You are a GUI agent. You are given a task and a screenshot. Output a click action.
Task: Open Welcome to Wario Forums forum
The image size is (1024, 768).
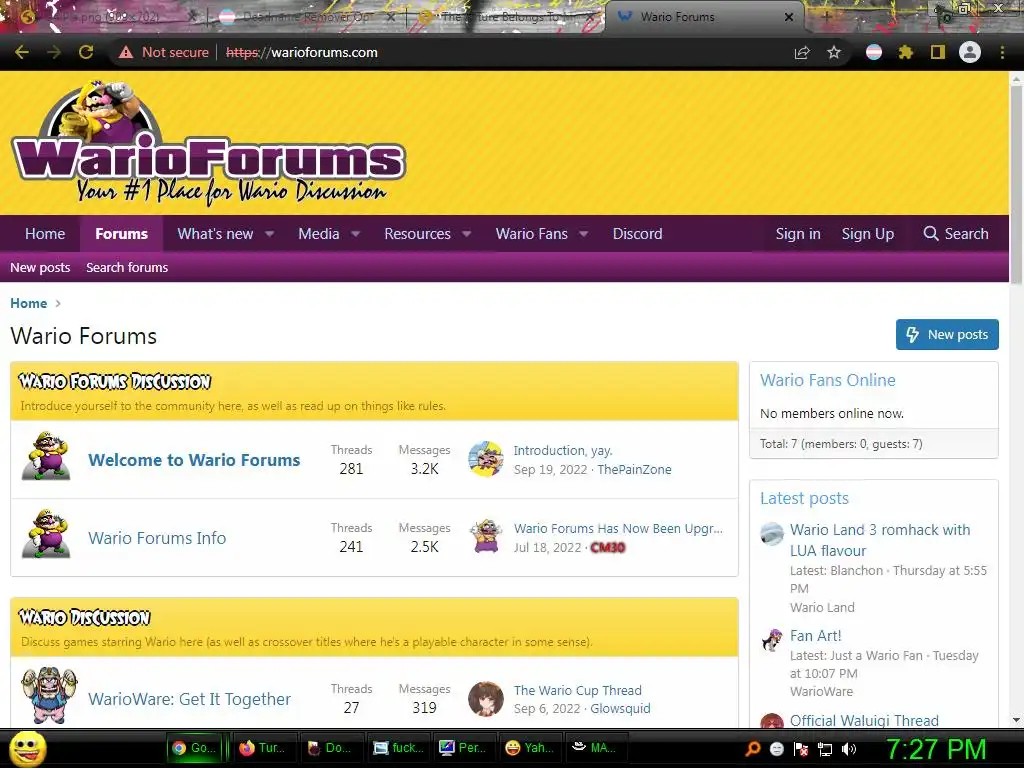click(194, 460)
